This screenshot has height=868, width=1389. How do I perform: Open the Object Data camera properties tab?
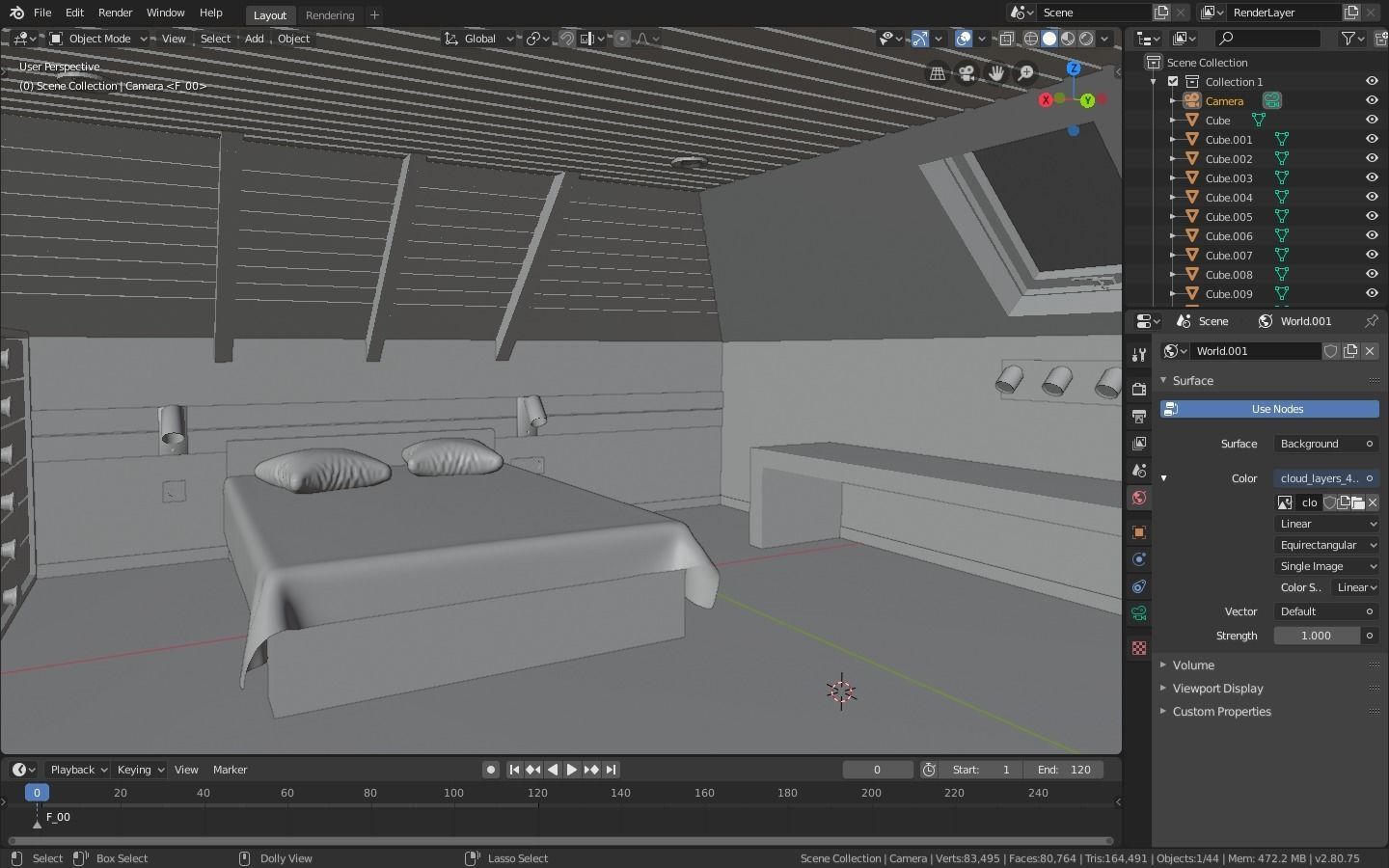1139,613
